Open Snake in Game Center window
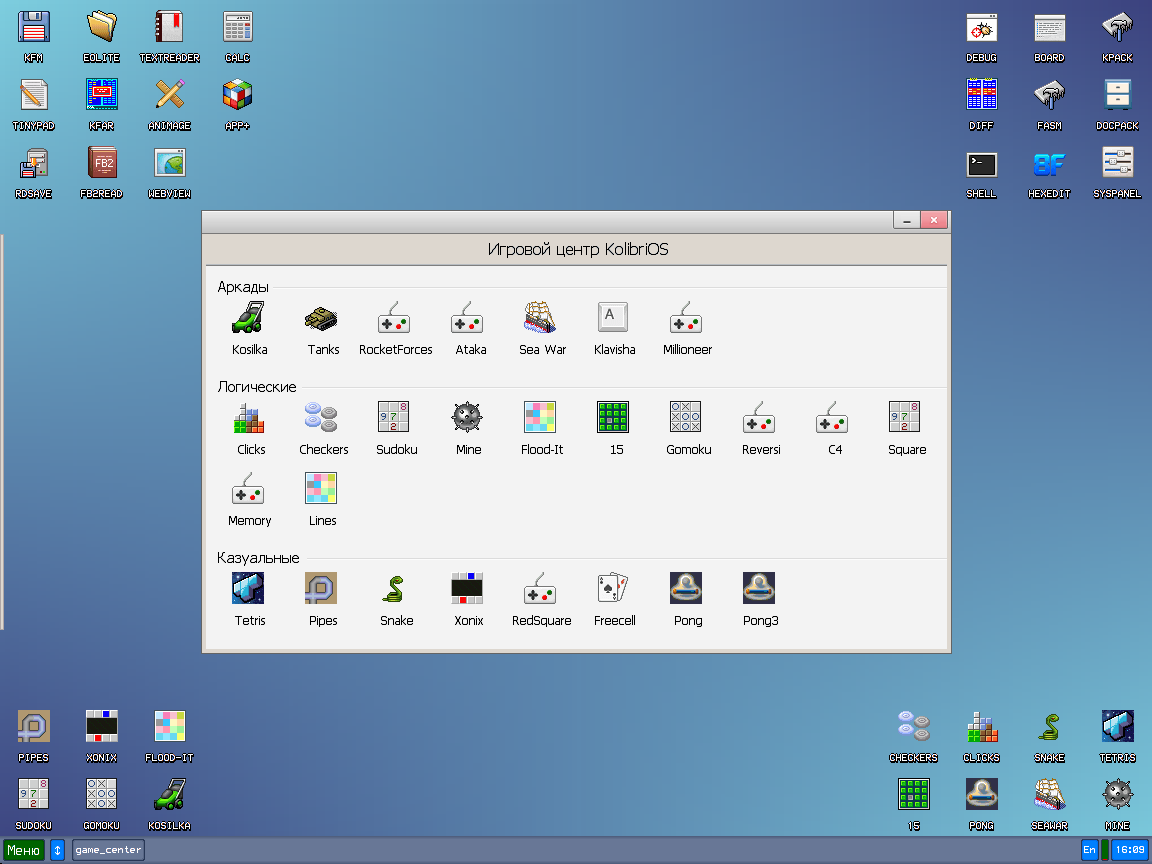The image size is (1152, 864). (x=396, y=600)
